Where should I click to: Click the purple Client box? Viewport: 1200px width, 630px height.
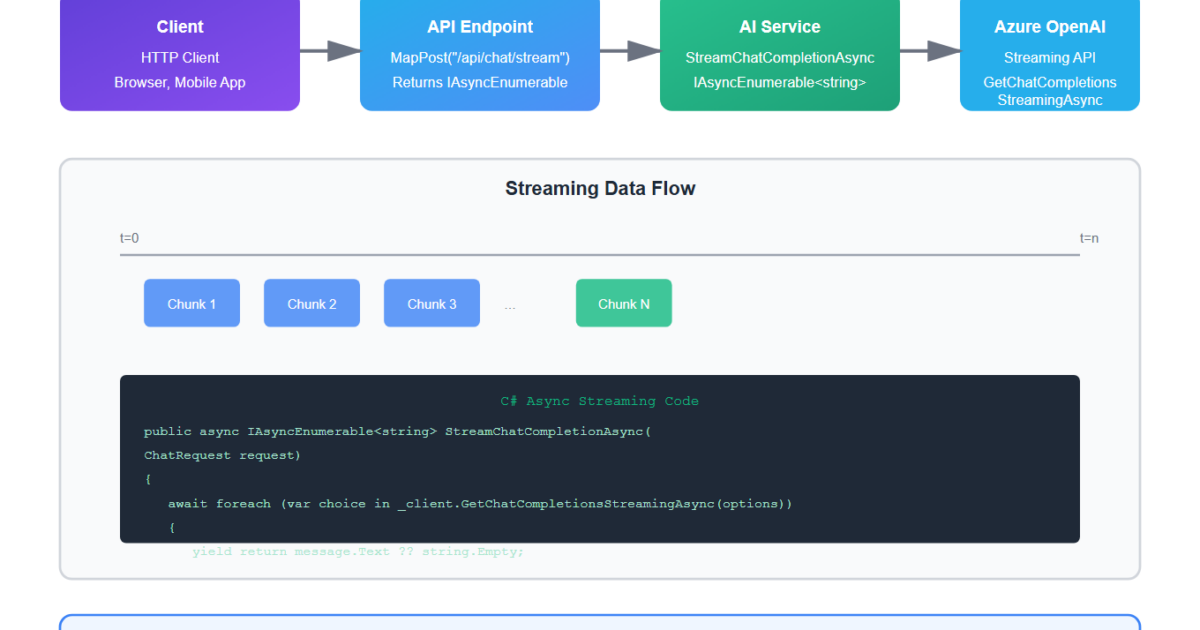[x=180, y=54]
